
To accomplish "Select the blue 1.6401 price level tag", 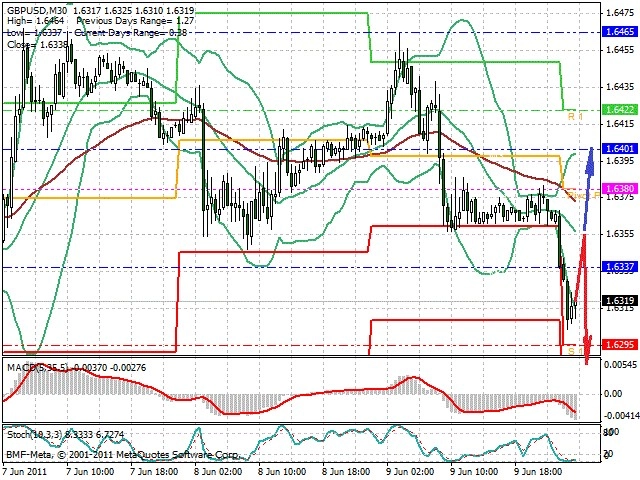I will (x=620, y=149).
